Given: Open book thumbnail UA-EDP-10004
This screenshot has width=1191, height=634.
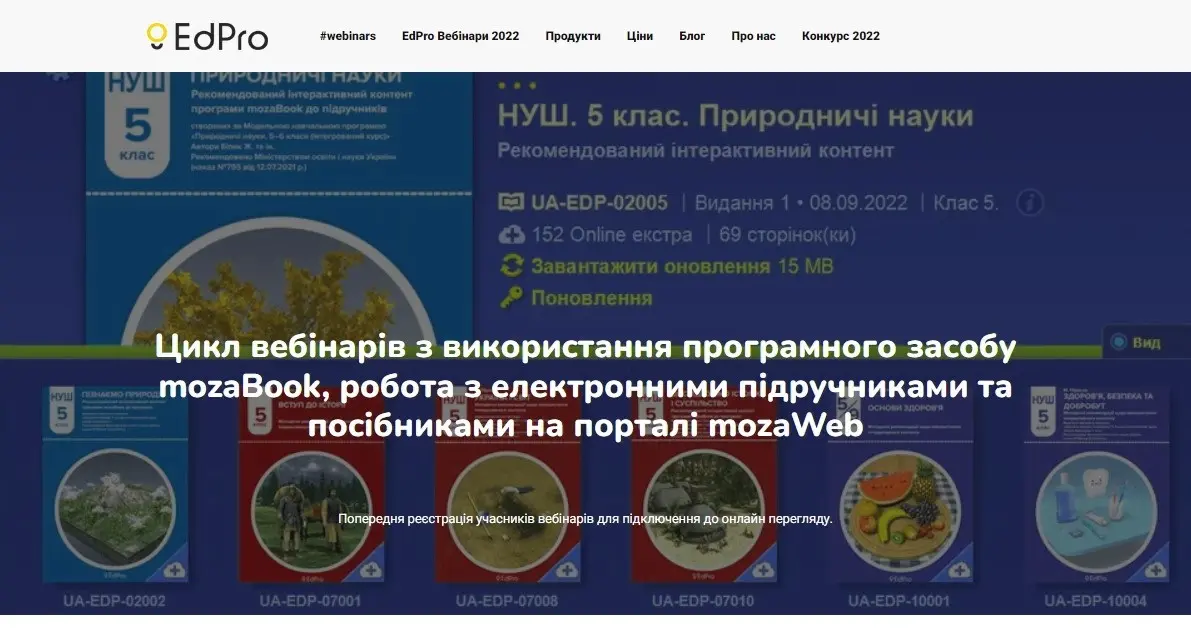Looking at the screenshot, I should (1096, 484).
